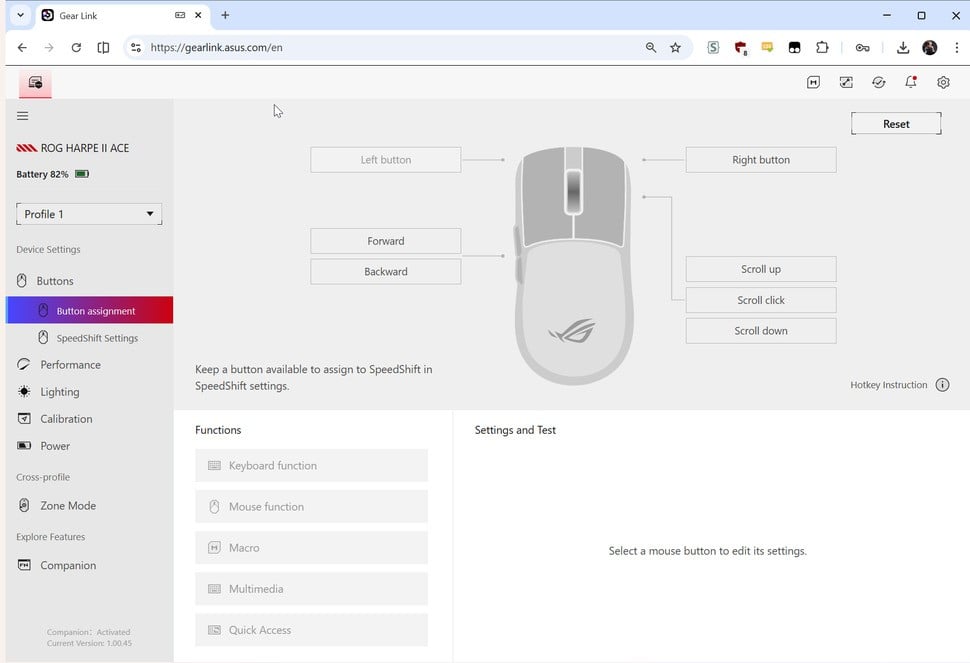Open a new browser tab

click(225, 15)
